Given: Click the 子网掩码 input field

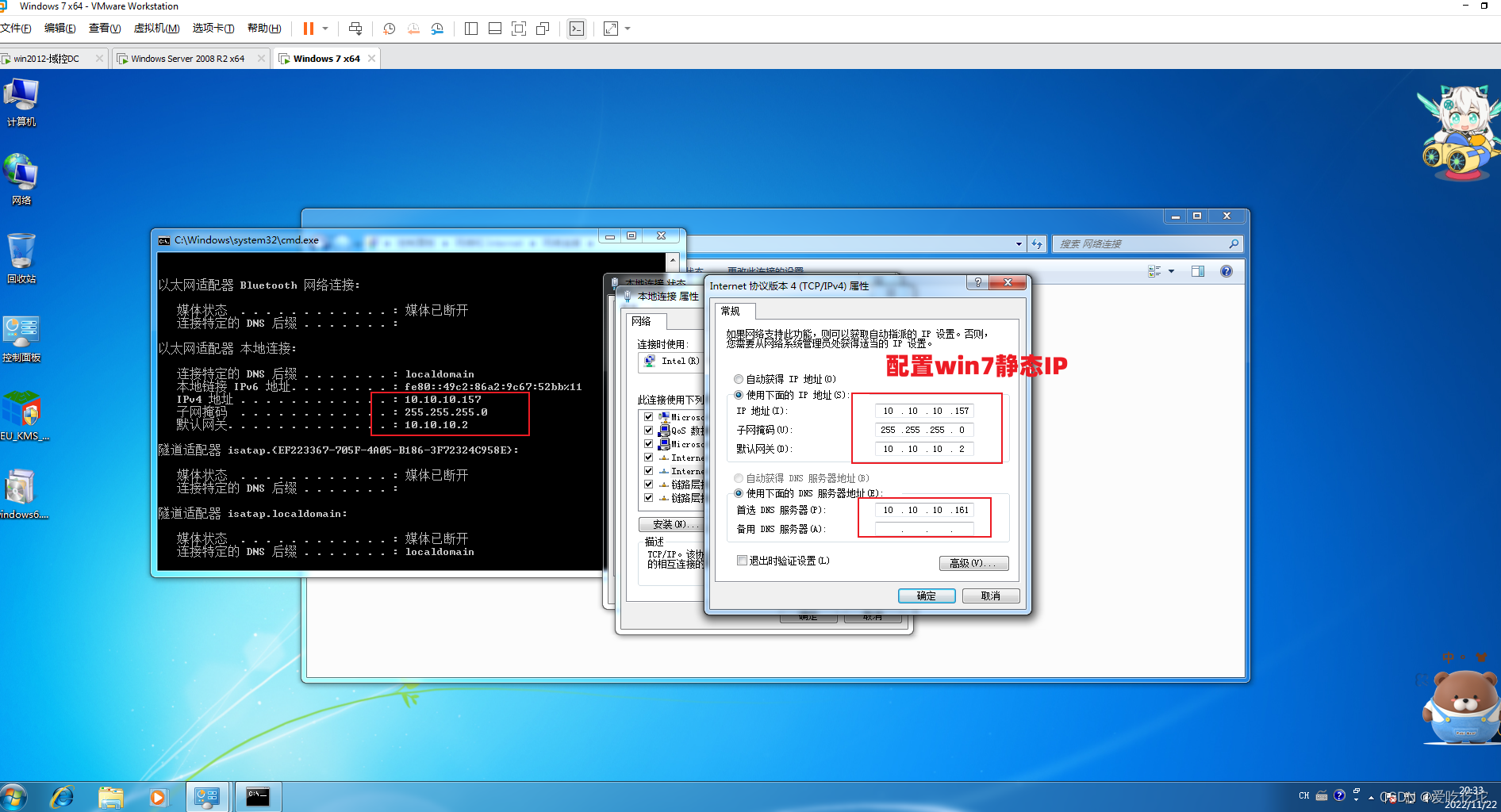Looking at the screenshot, I should tap(924, 430).
